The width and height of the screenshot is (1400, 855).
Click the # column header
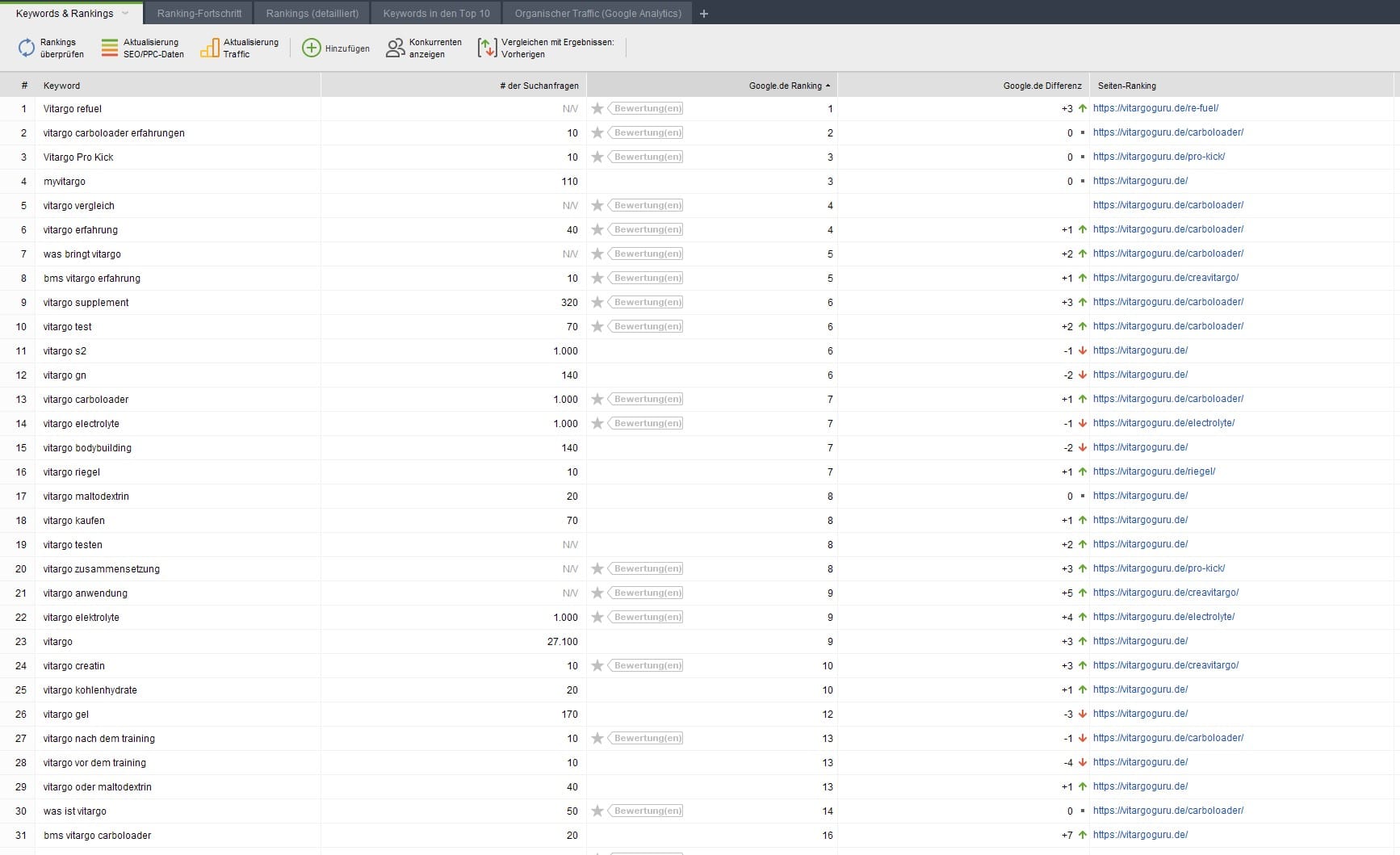click(x=18, y=86)
